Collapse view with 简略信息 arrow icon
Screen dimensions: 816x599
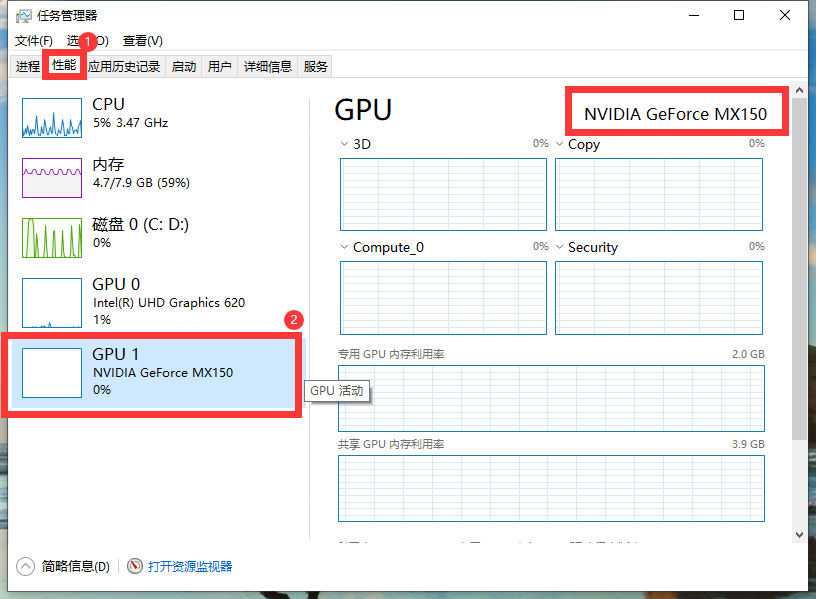coord(26,566)
